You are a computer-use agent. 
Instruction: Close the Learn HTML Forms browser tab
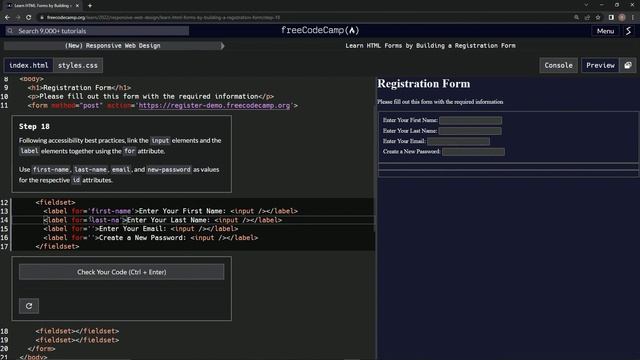click(x=77, y=6)
